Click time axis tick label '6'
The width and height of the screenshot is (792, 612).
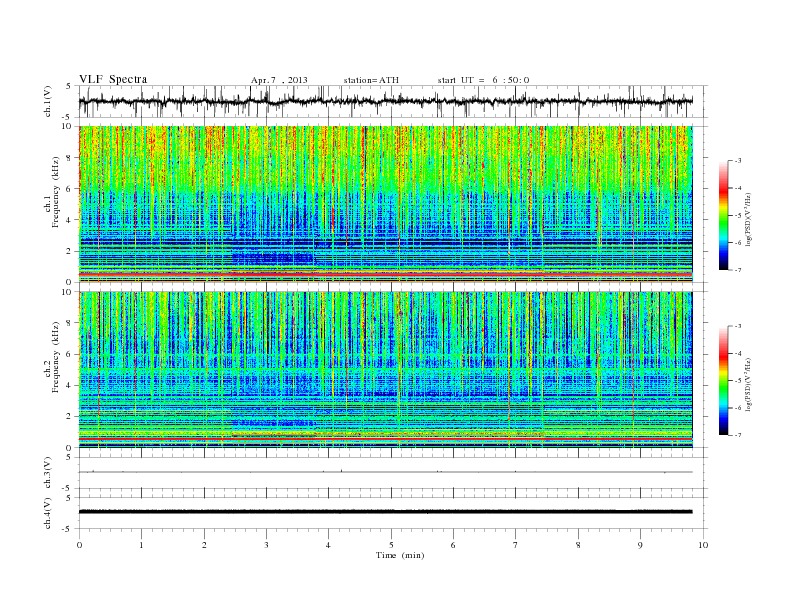coord(453,545)
